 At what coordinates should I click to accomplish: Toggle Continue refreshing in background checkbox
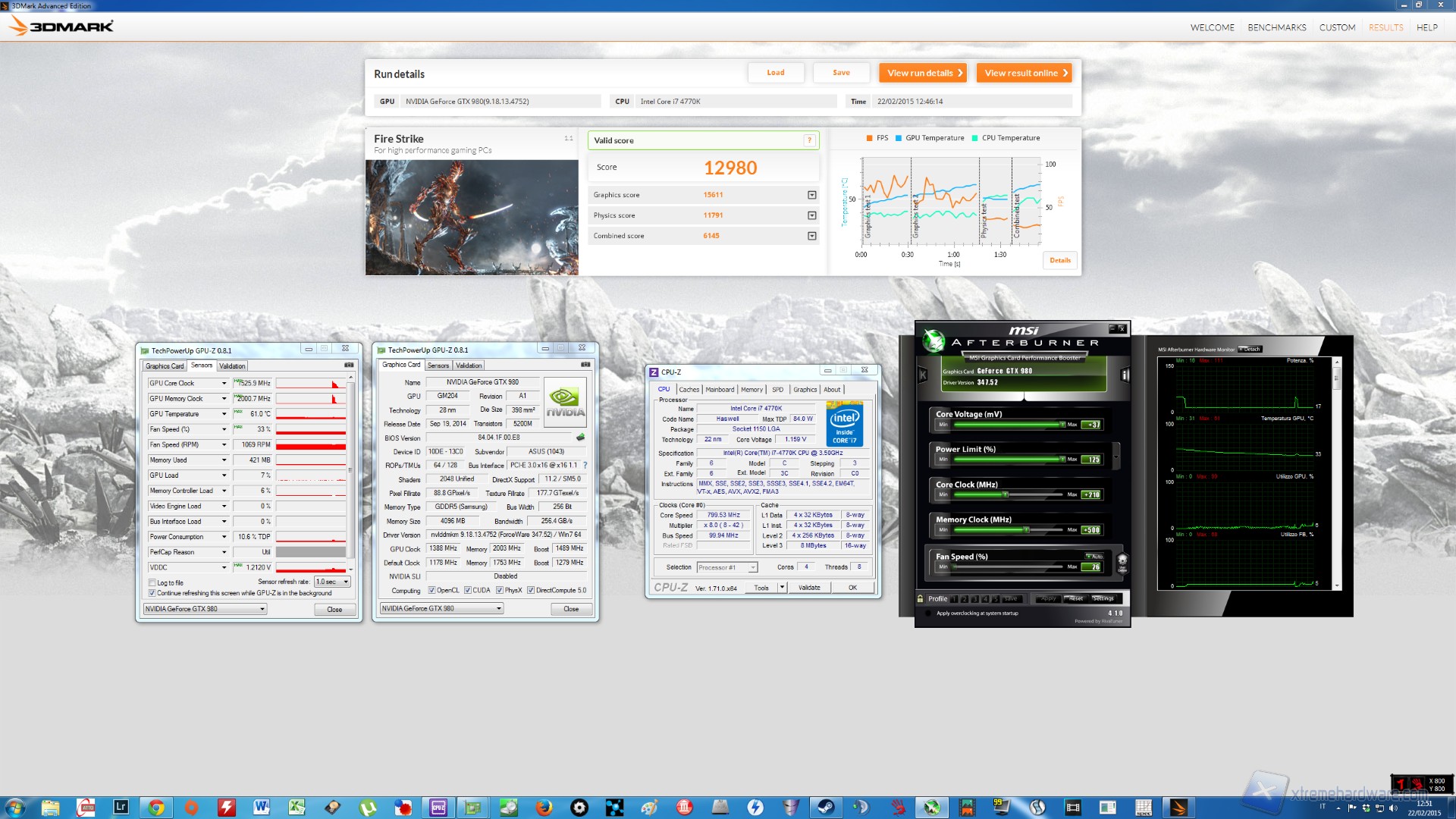pyautogui.click(x=152, y=593)
